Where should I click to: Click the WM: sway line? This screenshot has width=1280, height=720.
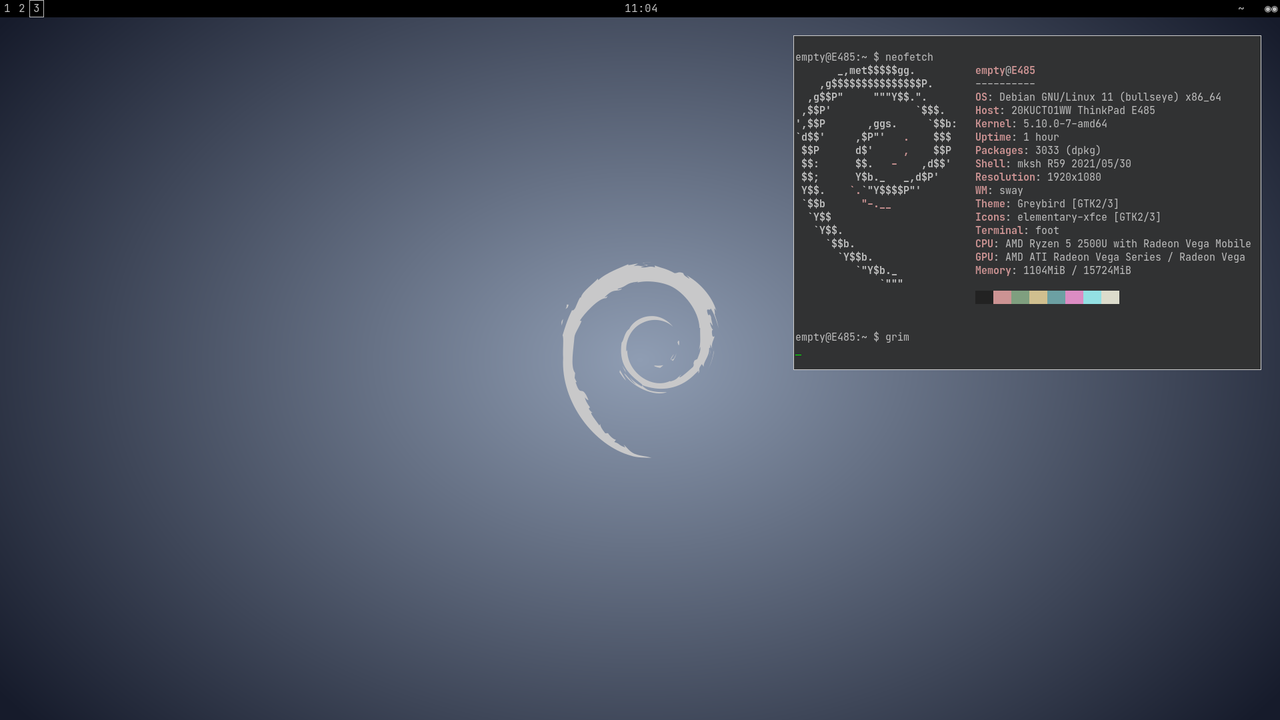[x=999, y=190]
